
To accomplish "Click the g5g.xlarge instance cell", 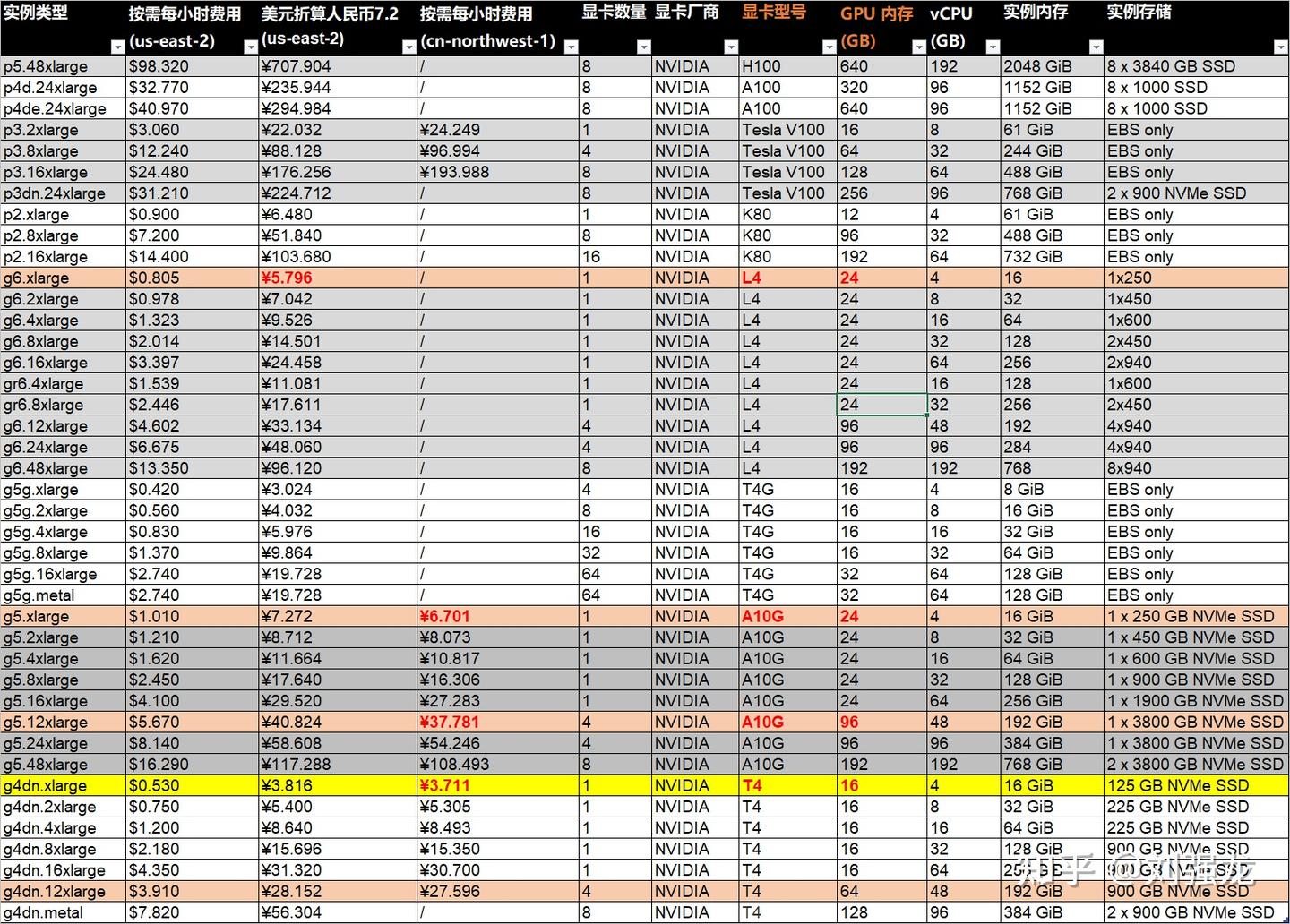I will point(64,490).
